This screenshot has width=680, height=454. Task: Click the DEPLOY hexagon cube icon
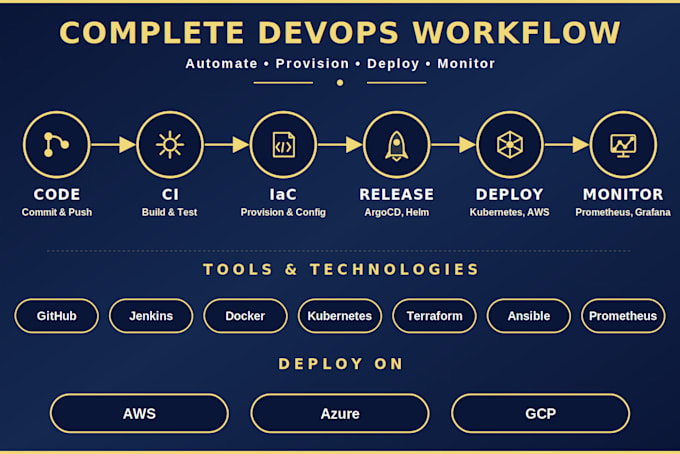click(x=510, y=144)
